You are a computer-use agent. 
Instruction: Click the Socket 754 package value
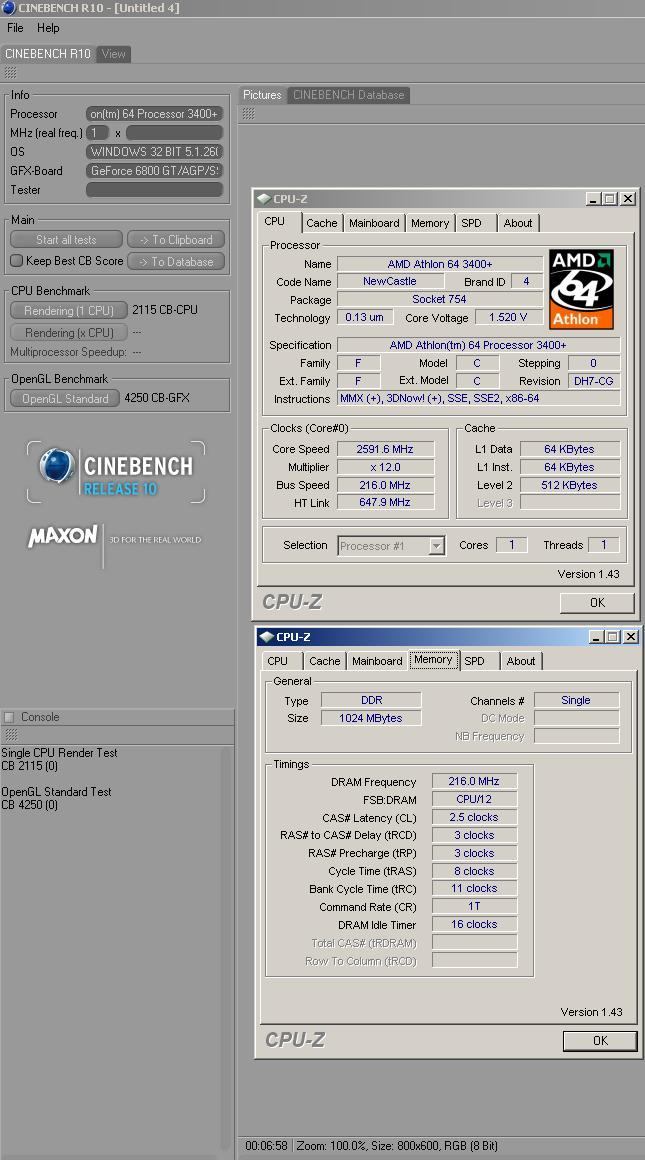(440, 299)
